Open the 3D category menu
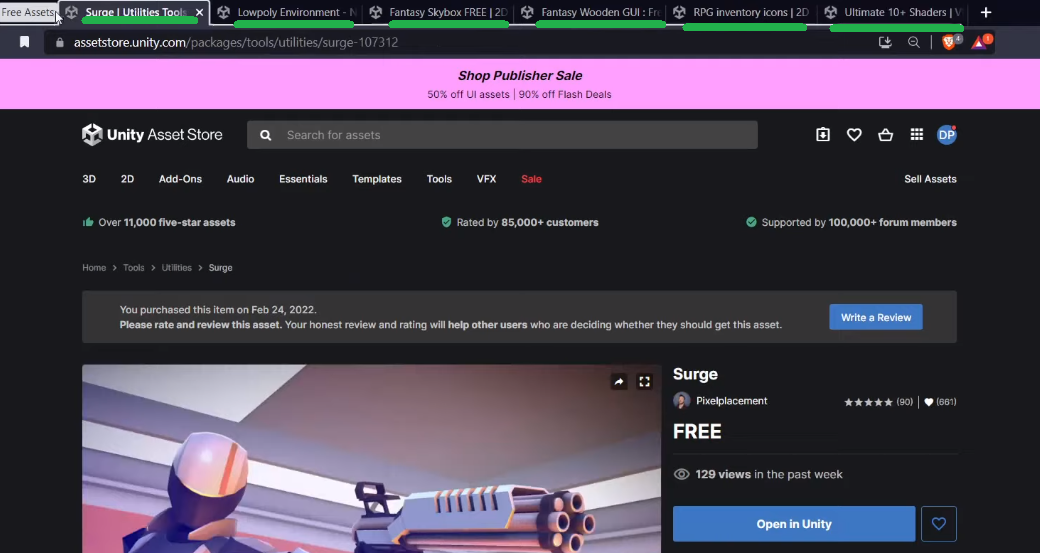Viewport: 1040px width, 553px height. (x=89, y=179)
